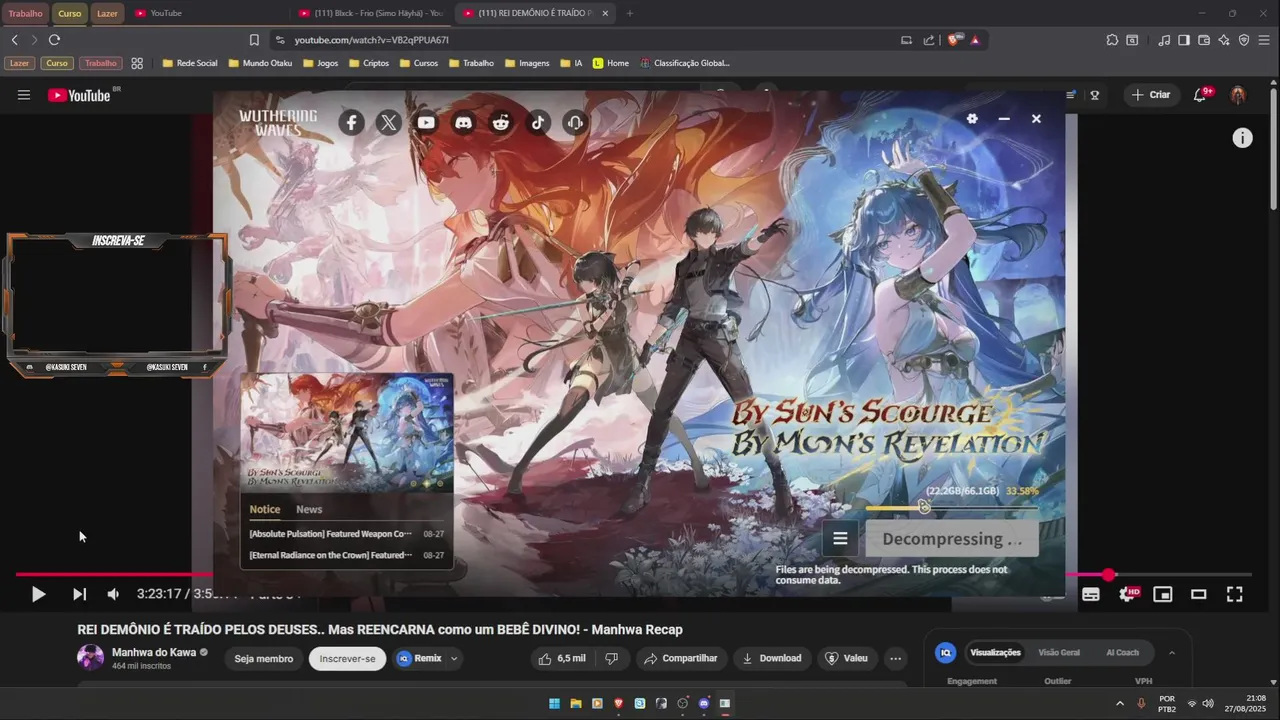Click the Seja membro button
The width and height of the screenshot is (1280, 720).
(x=264, y=659)
